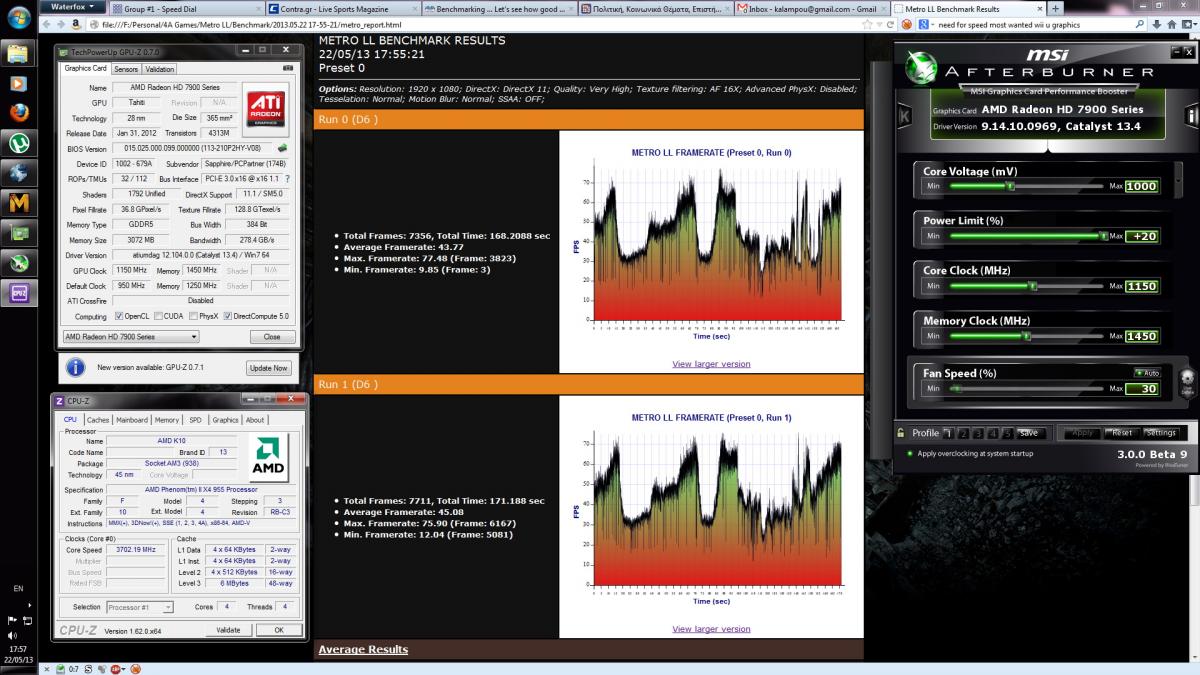Select Afterburner profile slot 1
Screen dimensions: 1200x675
tap(947, 433)
